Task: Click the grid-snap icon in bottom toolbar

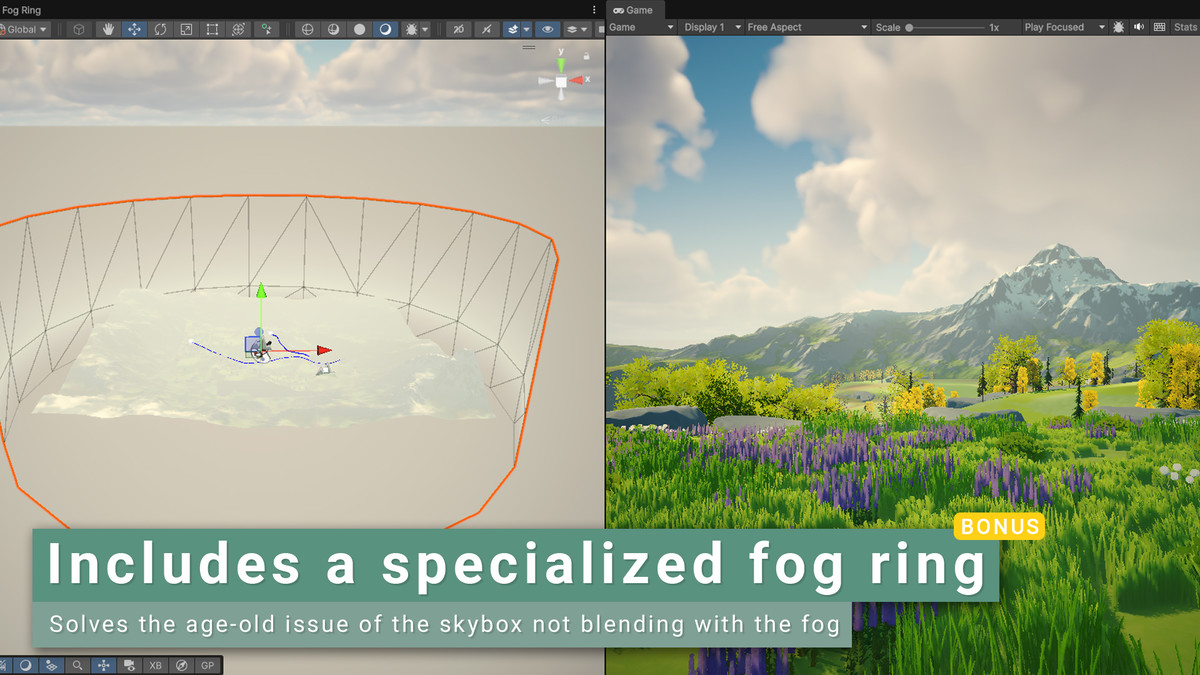Action: point(52,665)
